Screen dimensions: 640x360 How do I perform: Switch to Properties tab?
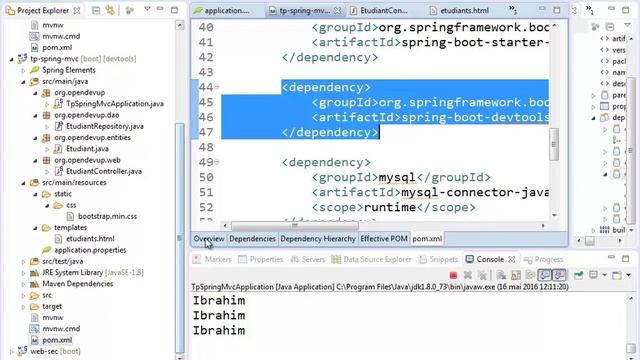tap(260, 259)
